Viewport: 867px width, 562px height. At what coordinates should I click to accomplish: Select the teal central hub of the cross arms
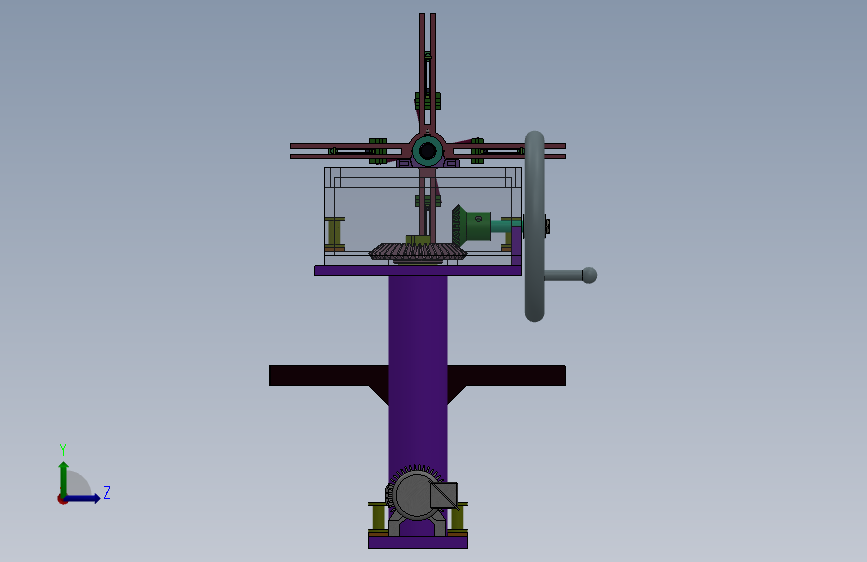pyautogui.click(x=427, y=150)
